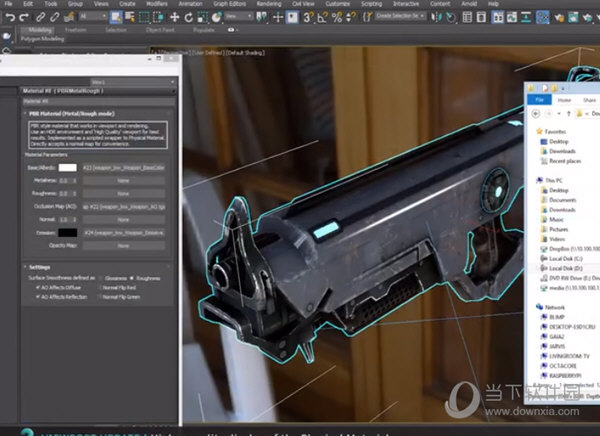Click the Use Pivot Point Center icon
This screenshot has width=600, height=436.
click(262, 17)
